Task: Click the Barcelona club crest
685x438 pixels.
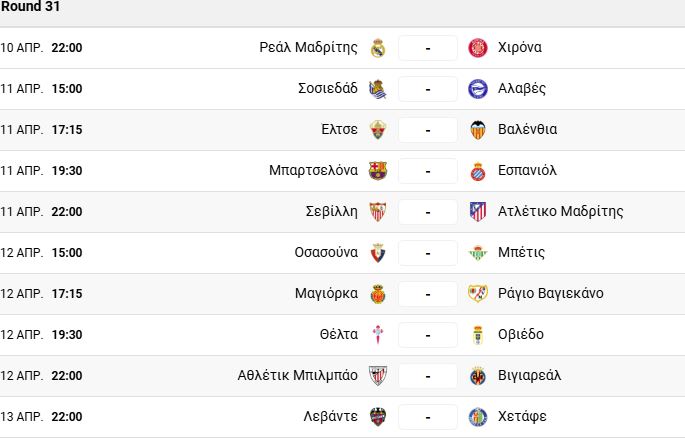Action: (377, 171)
